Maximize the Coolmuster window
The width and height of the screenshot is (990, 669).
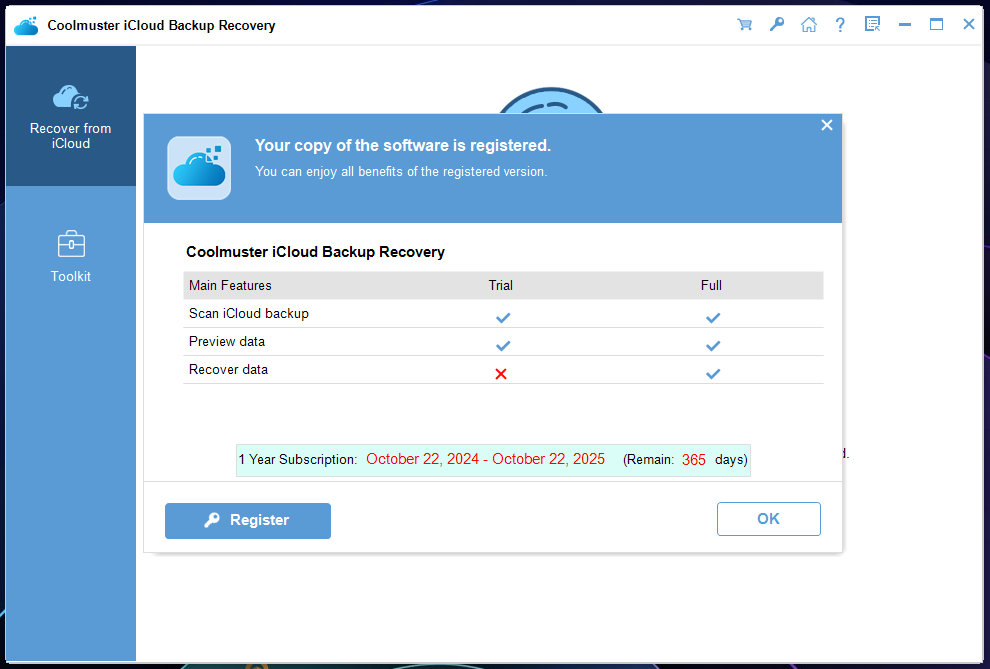937,25
